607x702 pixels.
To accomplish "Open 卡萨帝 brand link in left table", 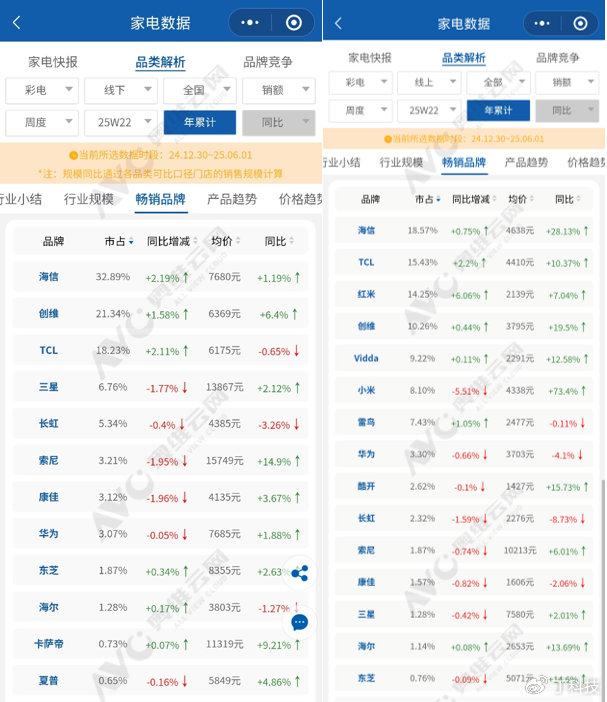I will pyautogui.click(x=48, y=644).
